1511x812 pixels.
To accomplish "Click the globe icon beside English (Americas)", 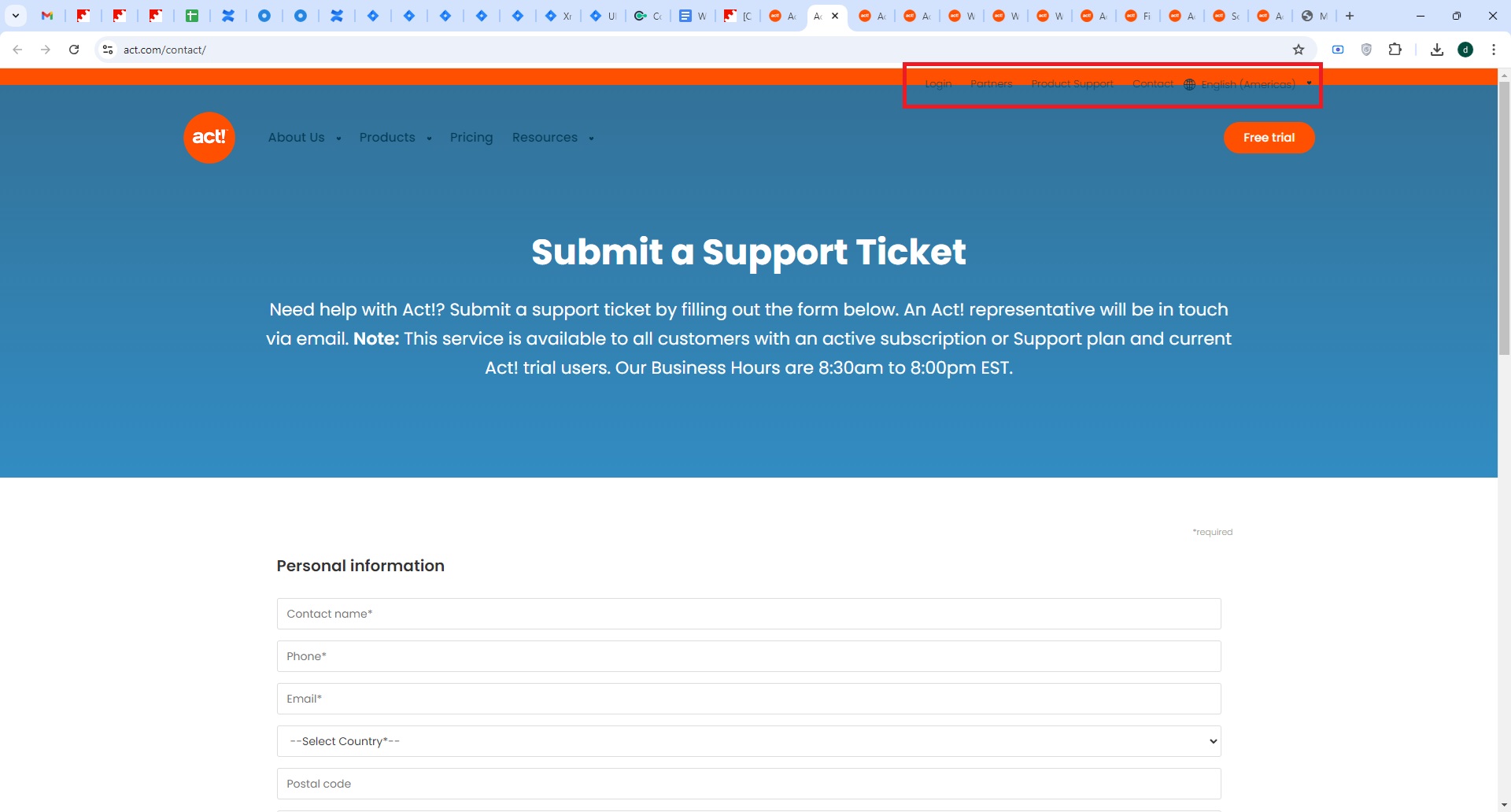I will [x=1190, y=84].
